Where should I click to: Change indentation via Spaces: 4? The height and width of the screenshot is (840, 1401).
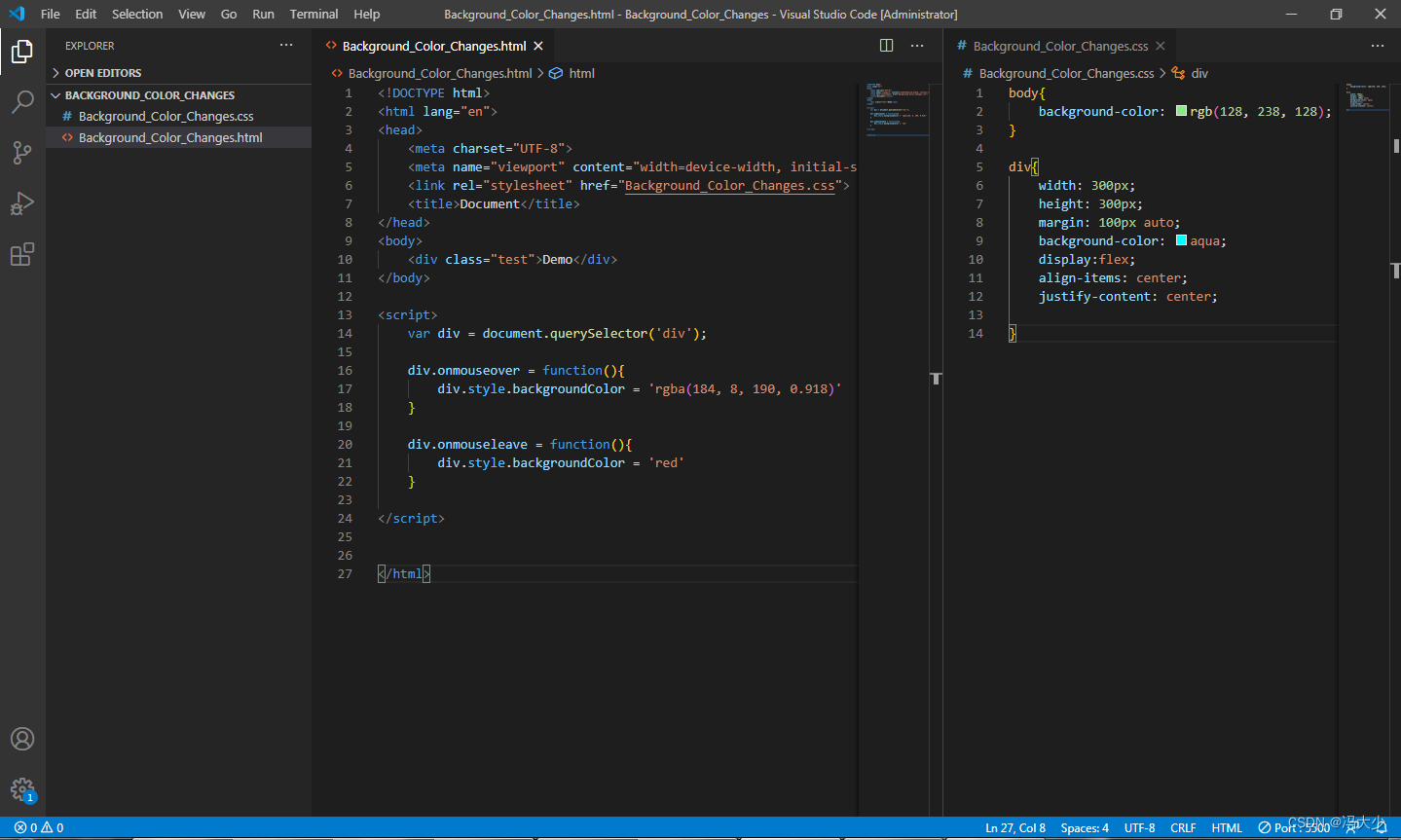click(1085, 827)
